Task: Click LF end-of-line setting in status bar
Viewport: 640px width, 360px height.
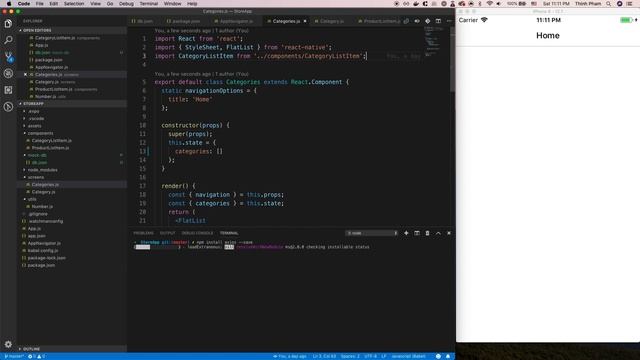Action: click(x=384, y=356)
